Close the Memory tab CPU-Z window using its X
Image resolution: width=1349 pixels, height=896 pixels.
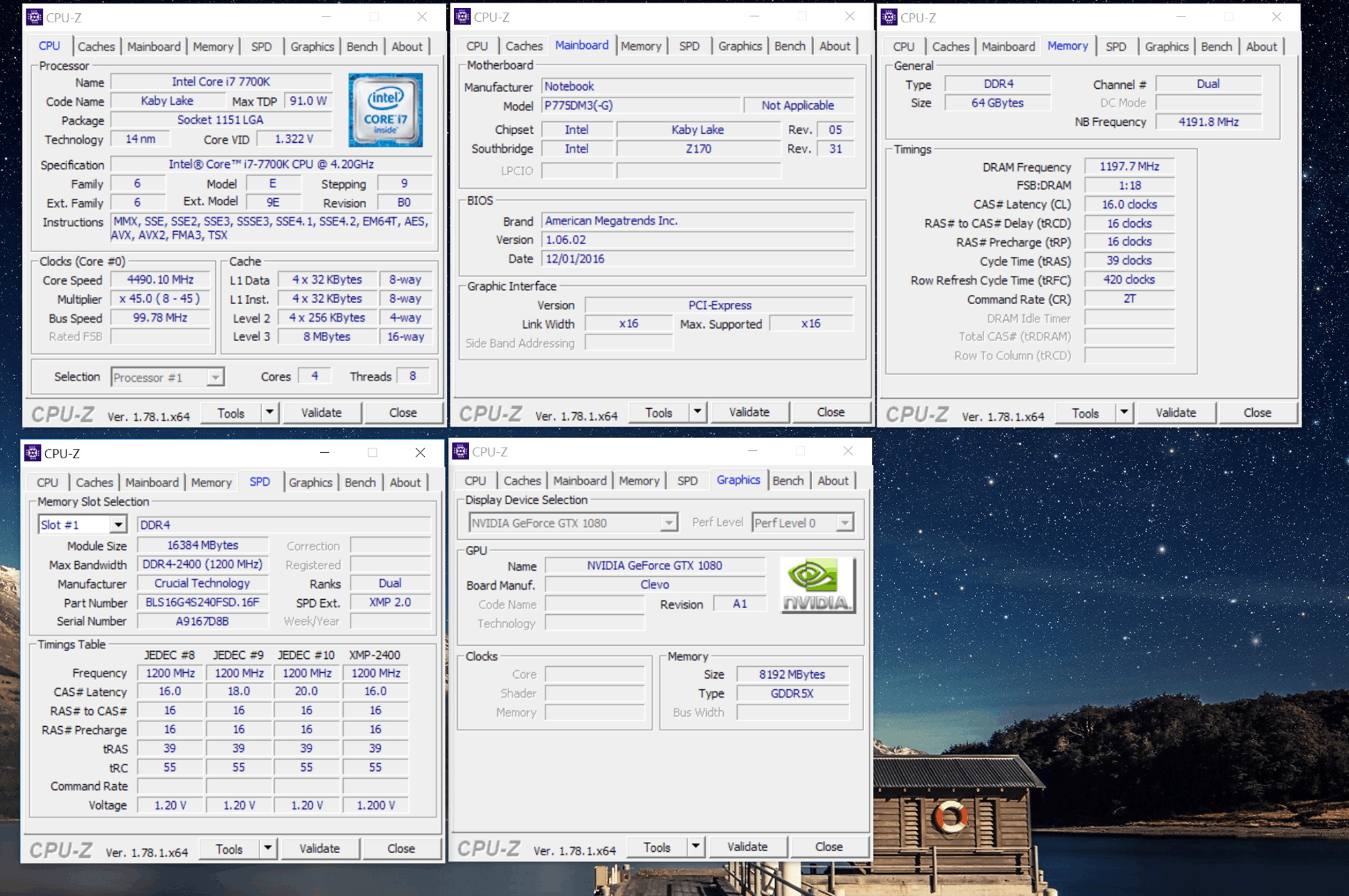(1276, 17)
